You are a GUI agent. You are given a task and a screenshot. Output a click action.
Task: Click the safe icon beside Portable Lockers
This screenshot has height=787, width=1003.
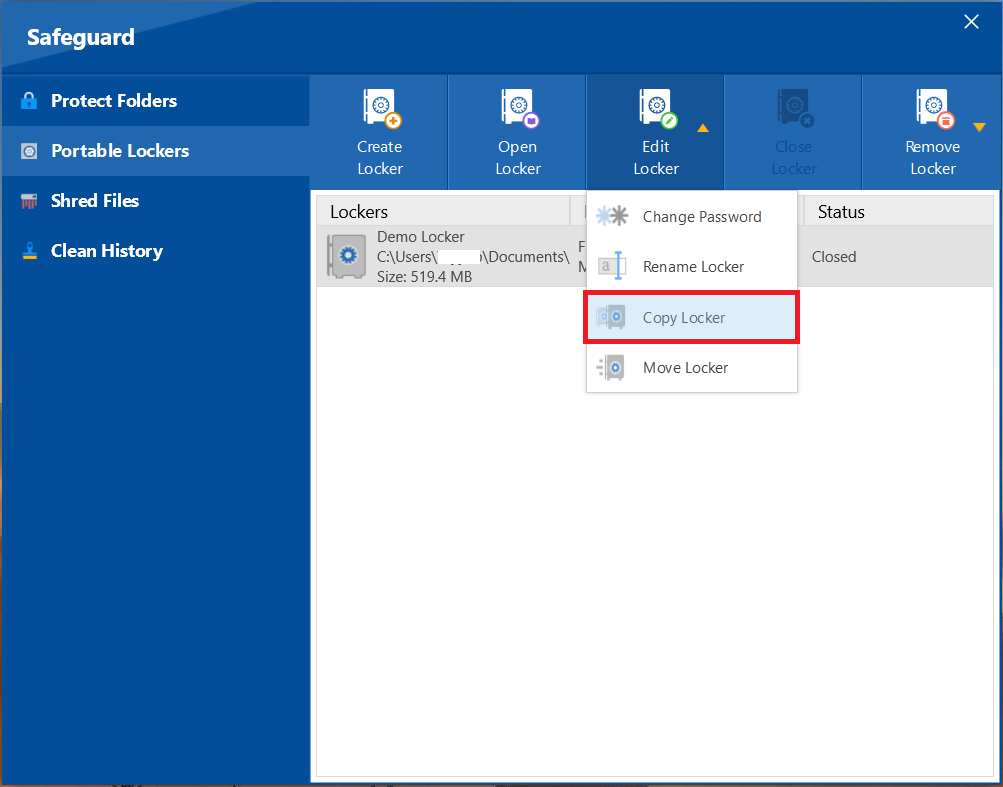click(29, 151)
